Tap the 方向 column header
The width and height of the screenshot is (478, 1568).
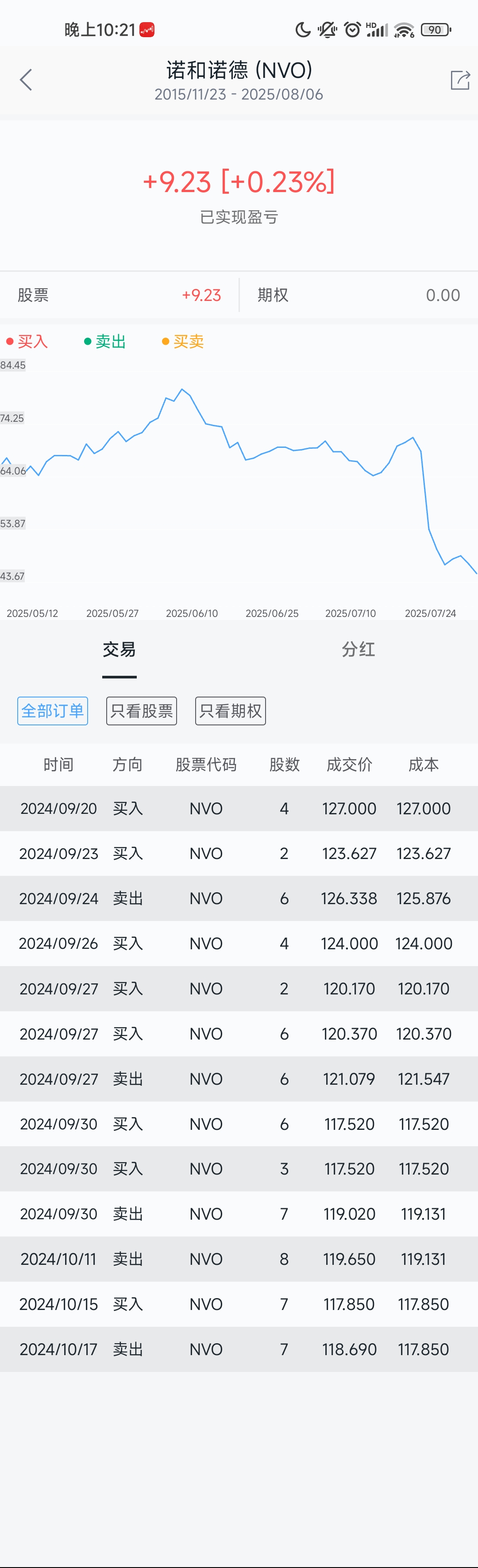127,764
